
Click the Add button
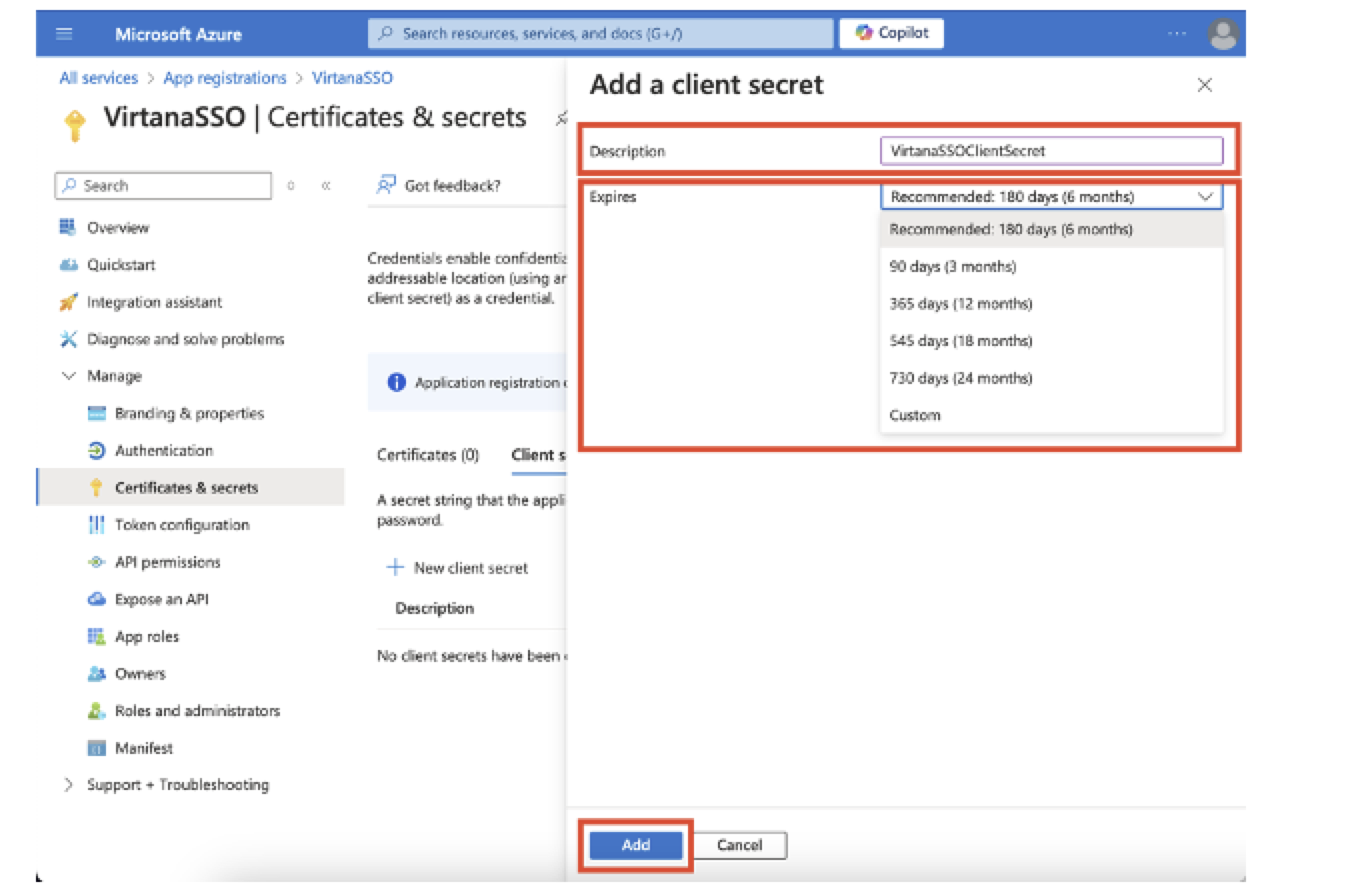(636, 845)
